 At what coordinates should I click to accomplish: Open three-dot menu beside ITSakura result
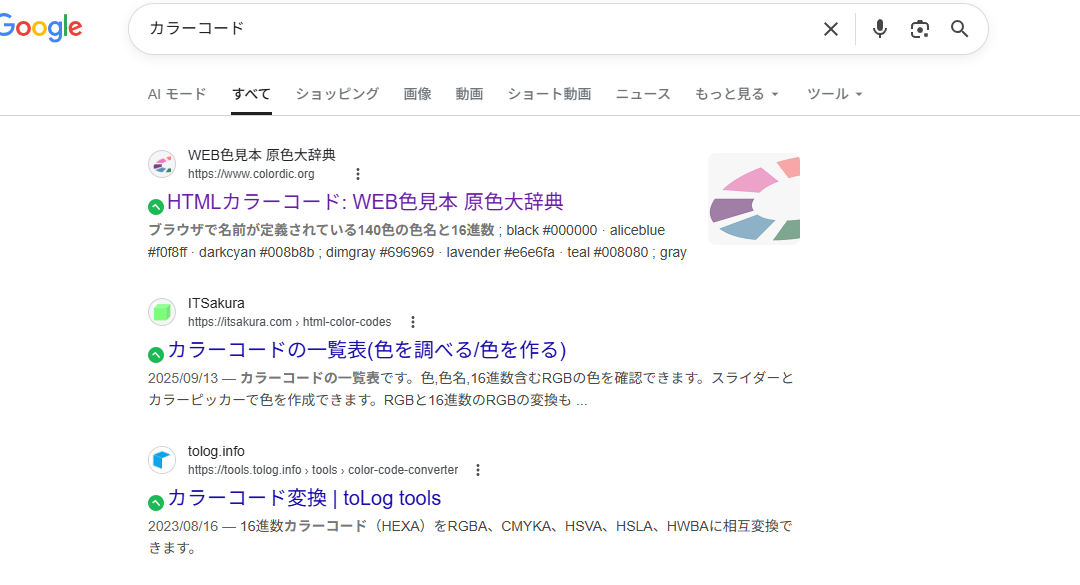(x=412, y=322)
